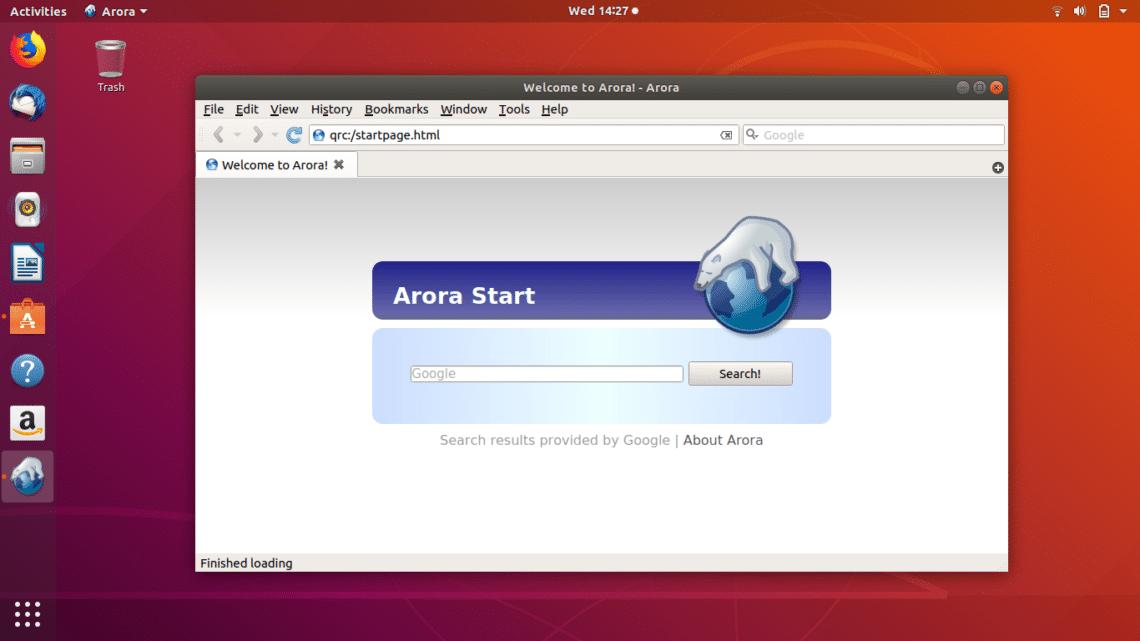Follow the About Arora link
Viewport: 1140px width, 641px height.
(723, 440)
